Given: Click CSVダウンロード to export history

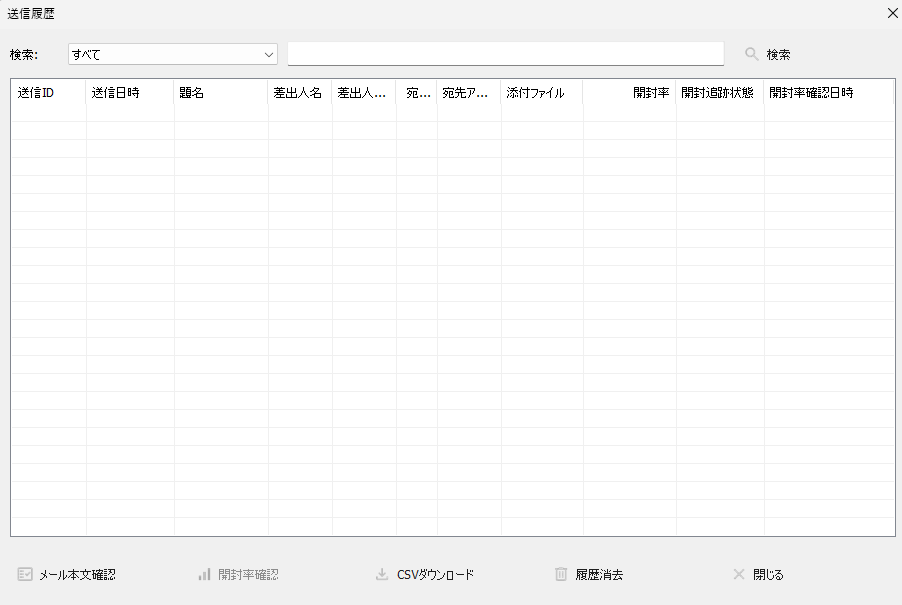Looking at the screenshot, I should pyautogui.click(x=435, y=575).
